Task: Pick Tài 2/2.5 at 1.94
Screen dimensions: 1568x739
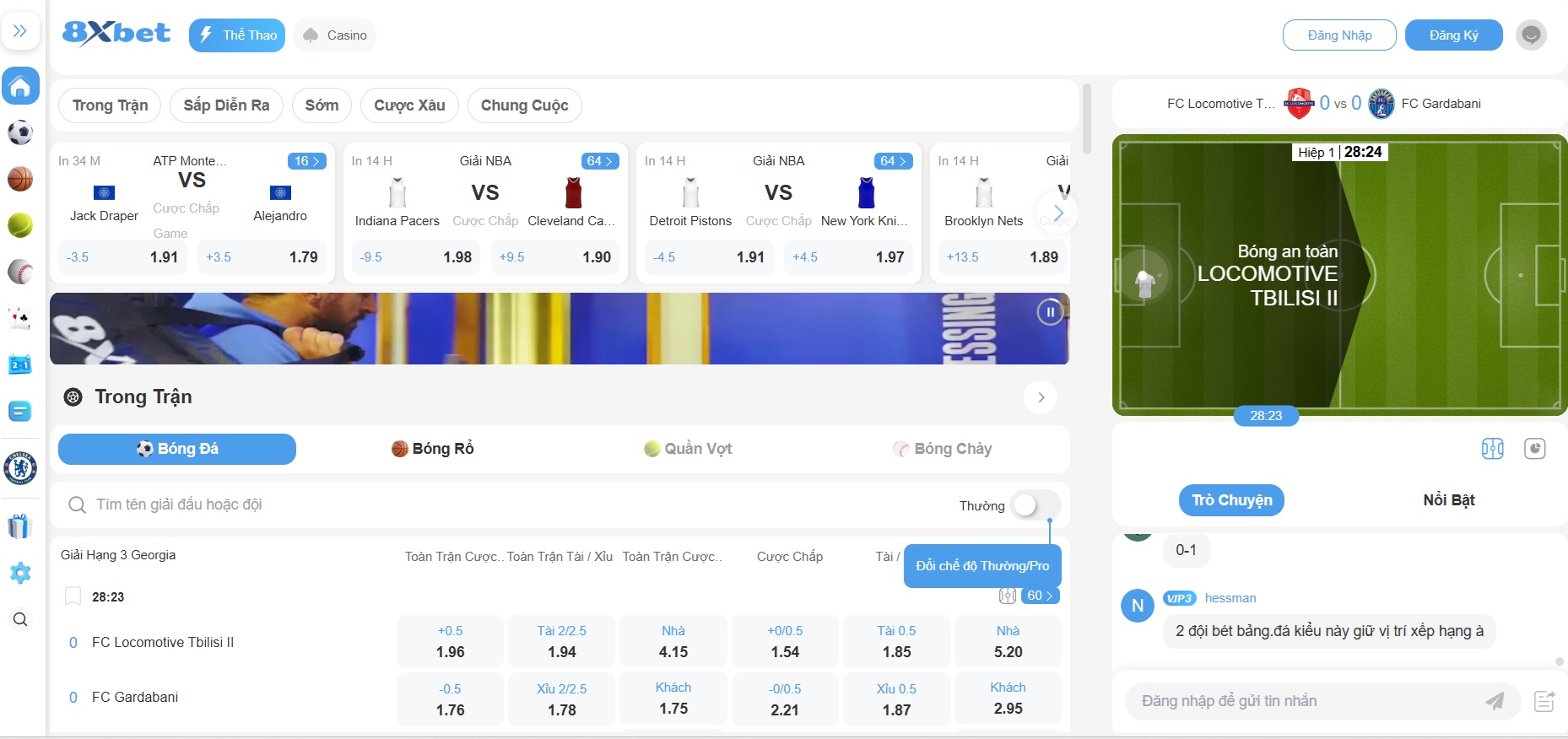Action: pos(561,642)
